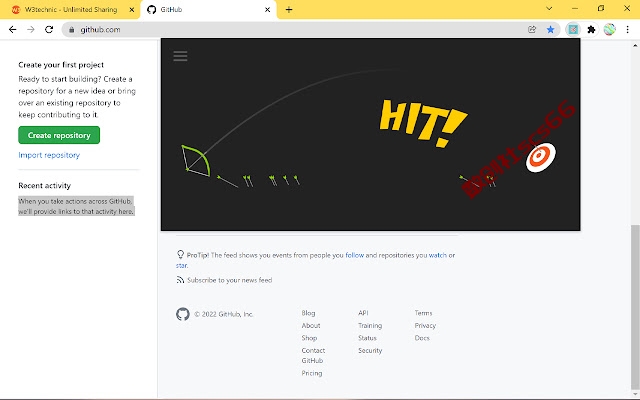The width and height of the screenshot is (640, 400).
Task: Open Contact GitHub footer link
Action: tap(313, 356)
